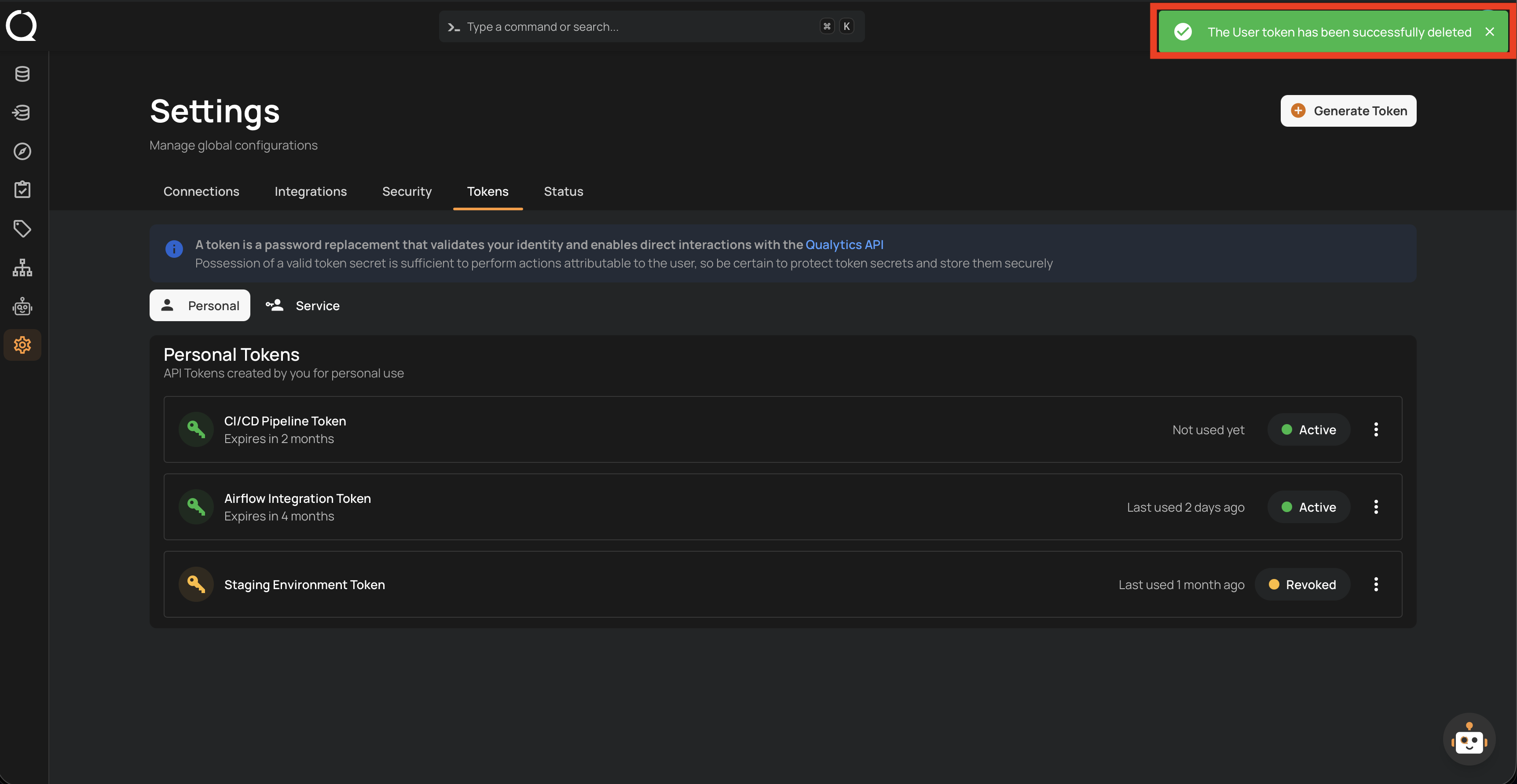Click the Active badge on CI/CD Pipeline Token
The width and height of the screenshot is (1517, 784).
click(1308, 429)
